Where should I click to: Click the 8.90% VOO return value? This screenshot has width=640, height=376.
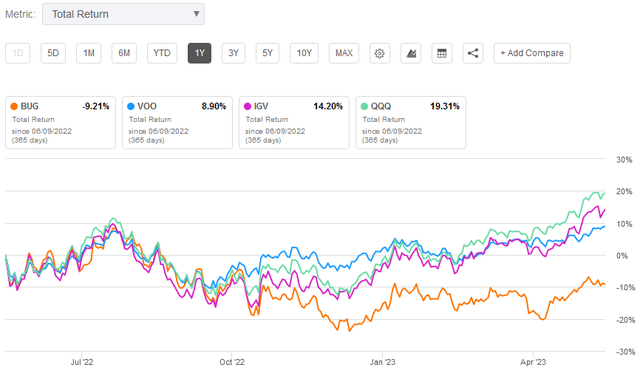tap(214, 107)
